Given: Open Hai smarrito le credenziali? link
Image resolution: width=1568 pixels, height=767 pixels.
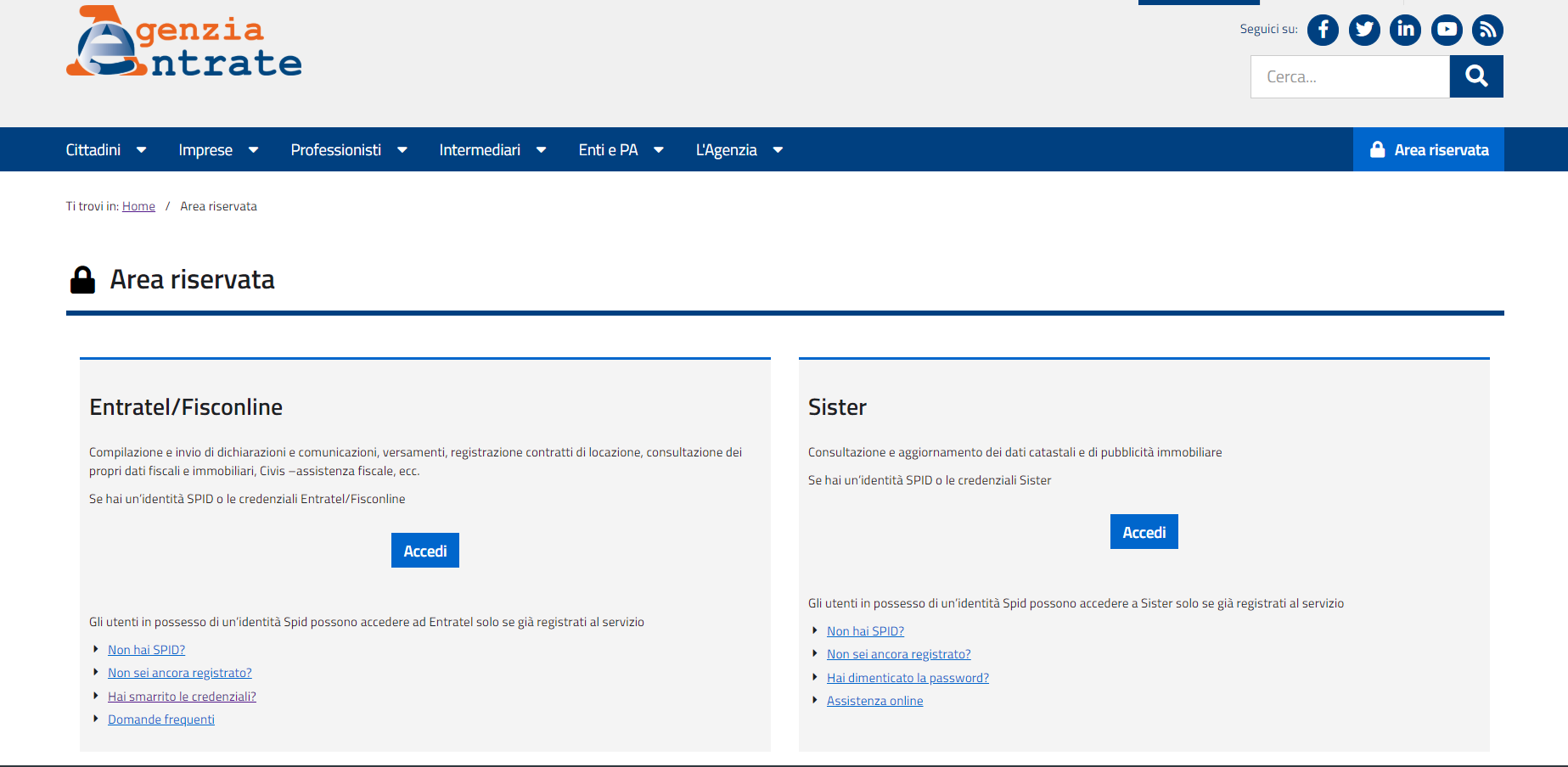Looking at the screenshot, I should pyautogui.click(x=182, y=697).
